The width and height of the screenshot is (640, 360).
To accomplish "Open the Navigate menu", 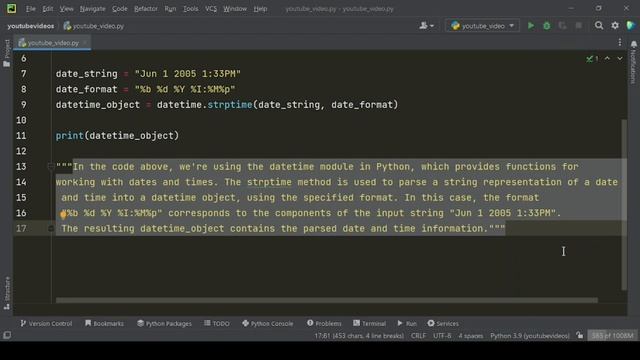I will click(x=92, y=9).
